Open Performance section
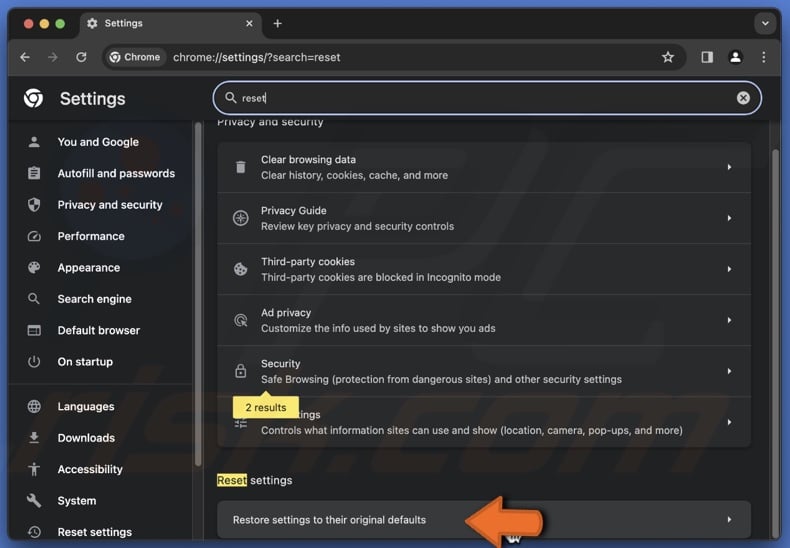This screenshot has width=790, height=548. point(91,236)
